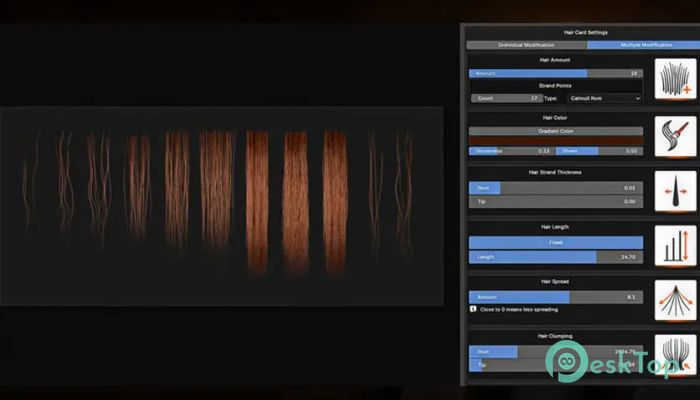Select the sparsest hair card at far left
This screenshot has height=400, width=700.
(30, 183)
